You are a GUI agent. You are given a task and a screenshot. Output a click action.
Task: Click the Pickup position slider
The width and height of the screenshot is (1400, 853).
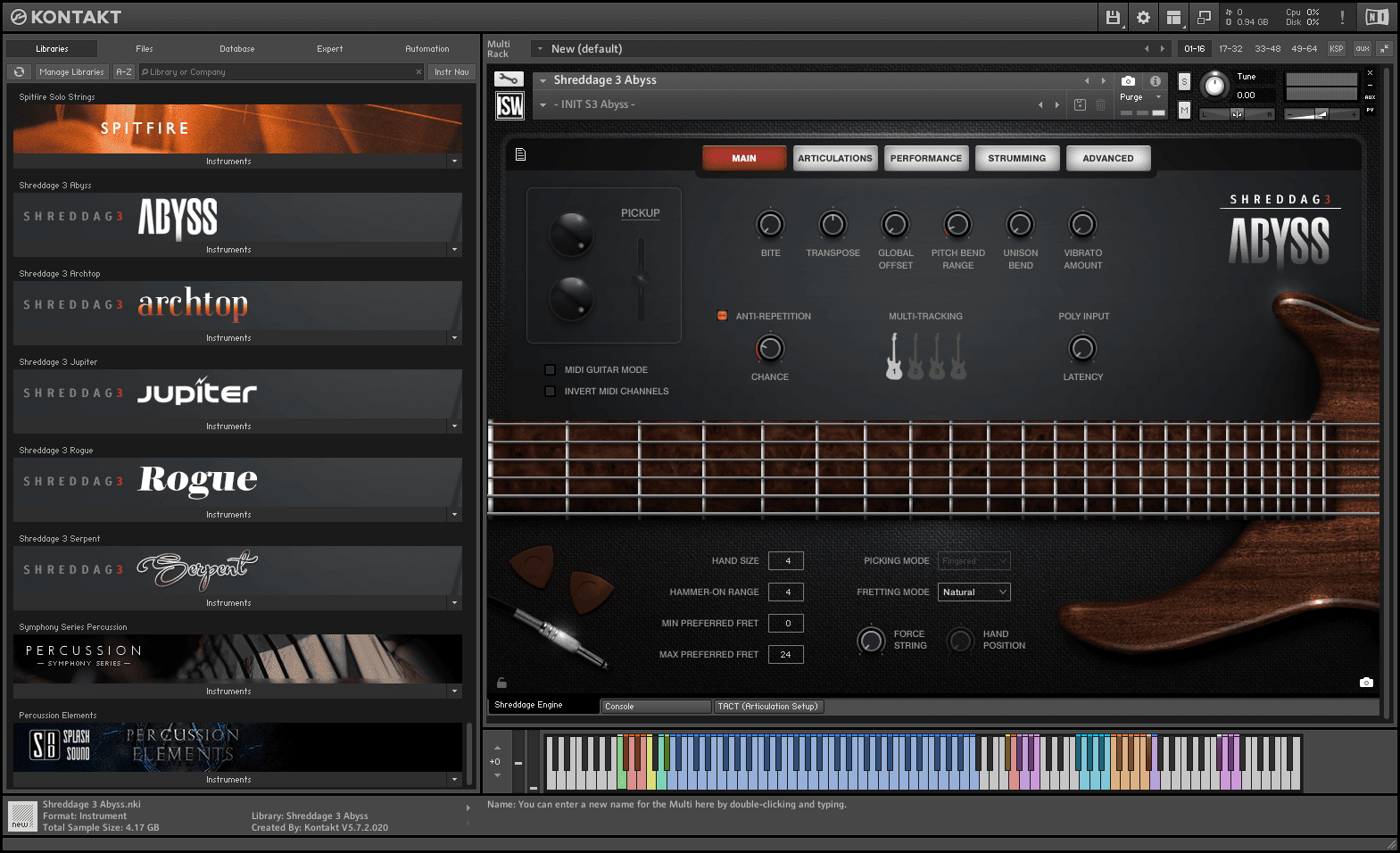pos(641,278)
